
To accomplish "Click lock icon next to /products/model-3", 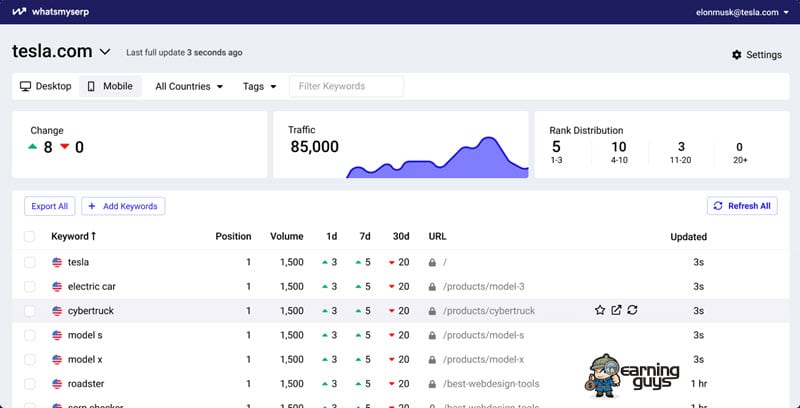I will pyautogui.click(x=432, y=287).
